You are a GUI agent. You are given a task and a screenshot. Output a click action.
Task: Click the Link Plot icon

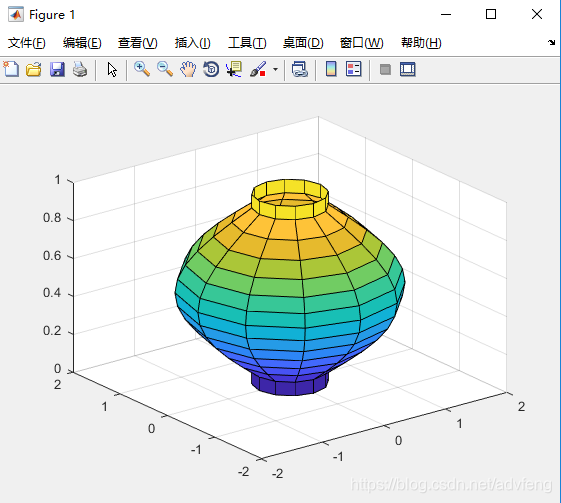(x=300, y=69)
